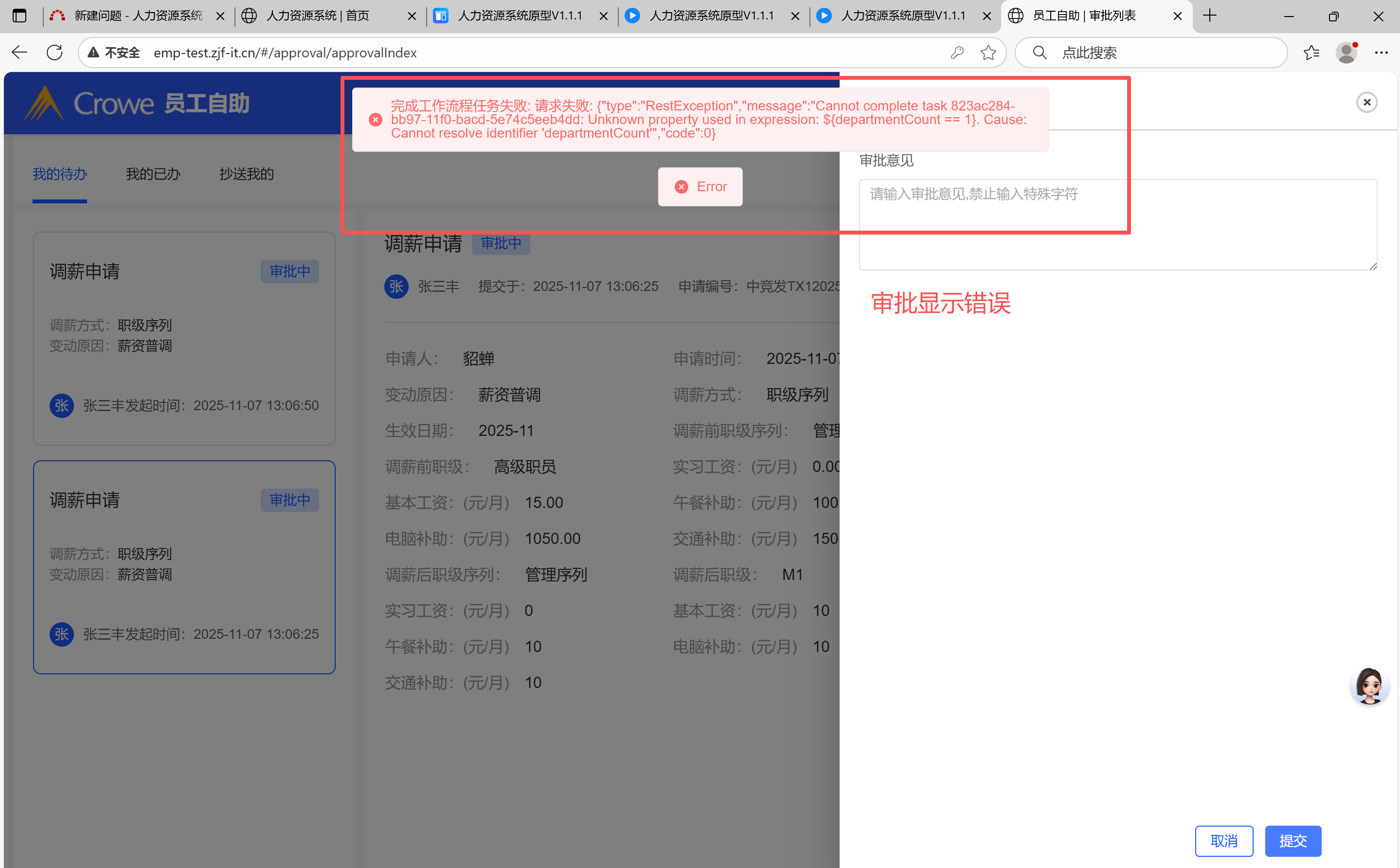Screen dimensions: 1400x868
Task: Close the approval drawer with X icon
Action: pos(1367,102)
